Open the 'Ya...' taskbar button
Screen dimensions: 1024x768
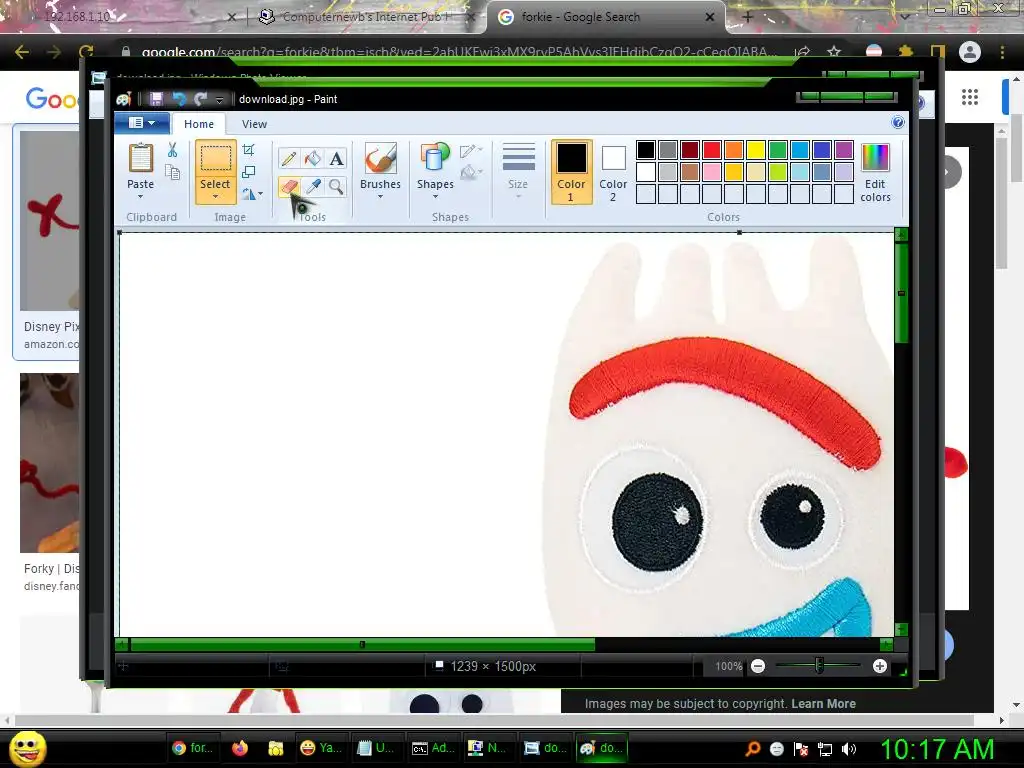point(321,748)
